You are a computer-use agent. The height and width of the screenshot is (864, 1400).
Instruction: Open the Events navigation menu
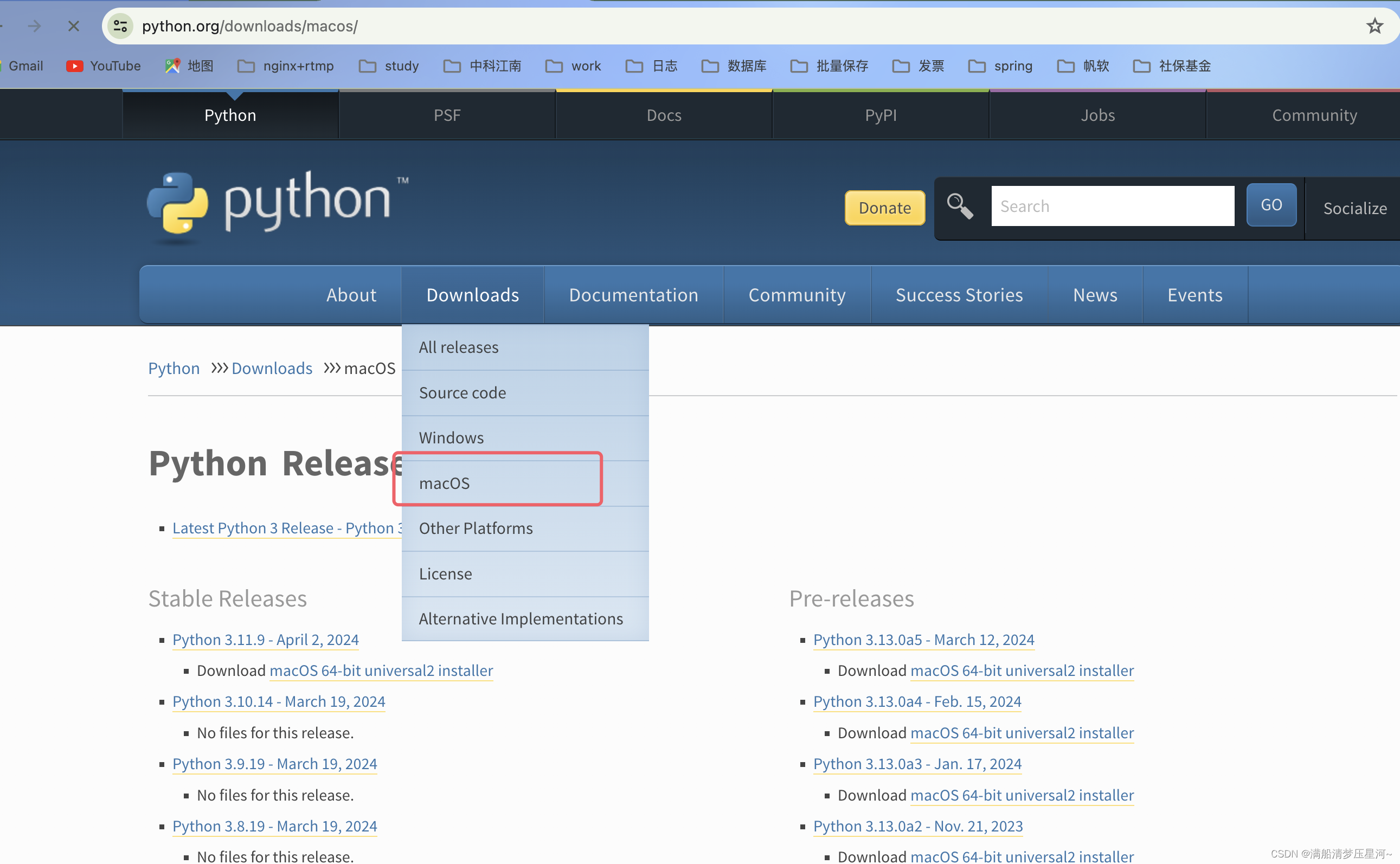click(1195, 295)
